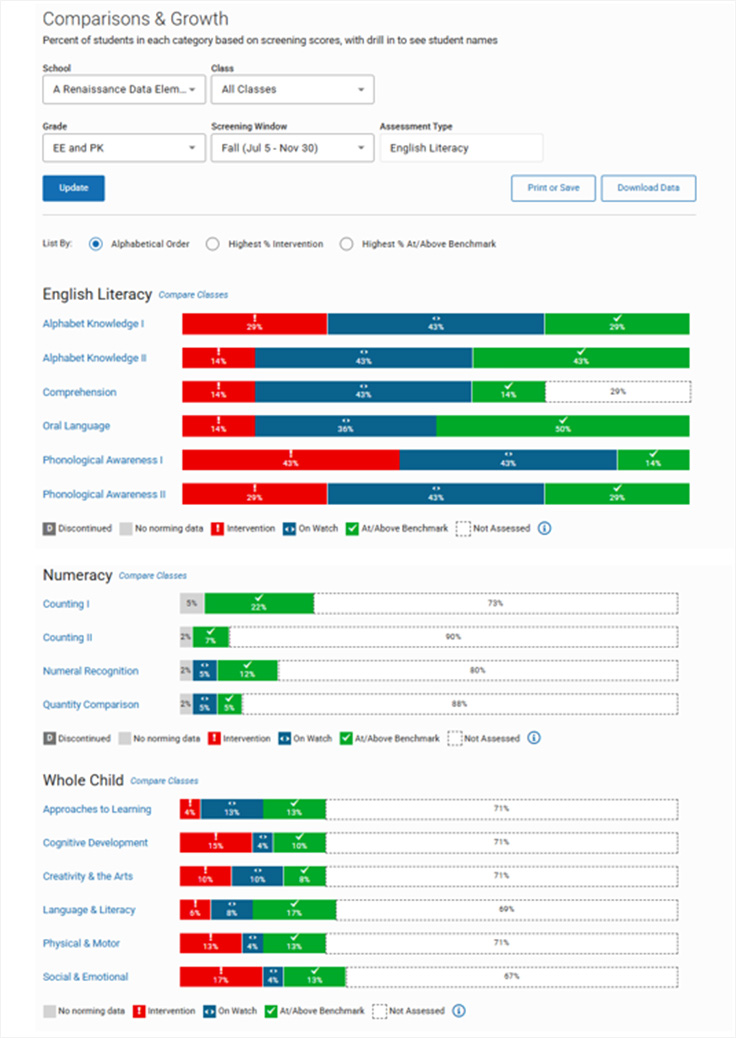Click the At/Above Benchmark checkmark in Numeracy legend
The width and height of the screenshot is (736, 1038).
coord(346,738)
